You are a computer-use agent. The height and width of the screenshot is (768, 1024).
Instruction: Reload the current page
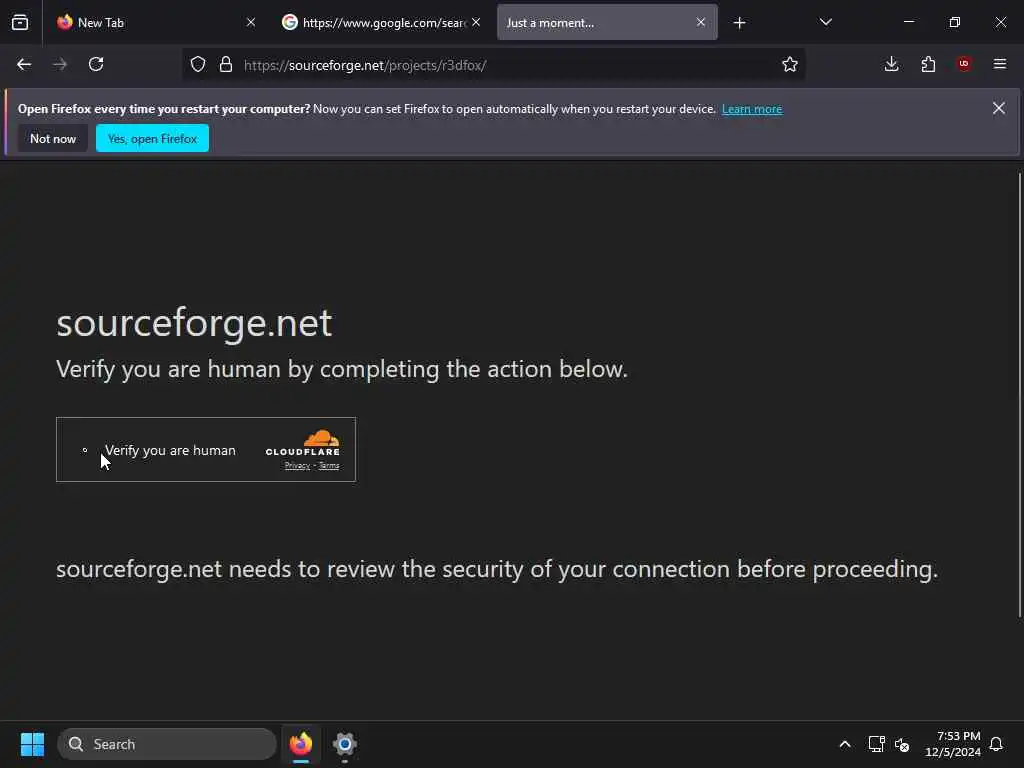coord(96,65)
